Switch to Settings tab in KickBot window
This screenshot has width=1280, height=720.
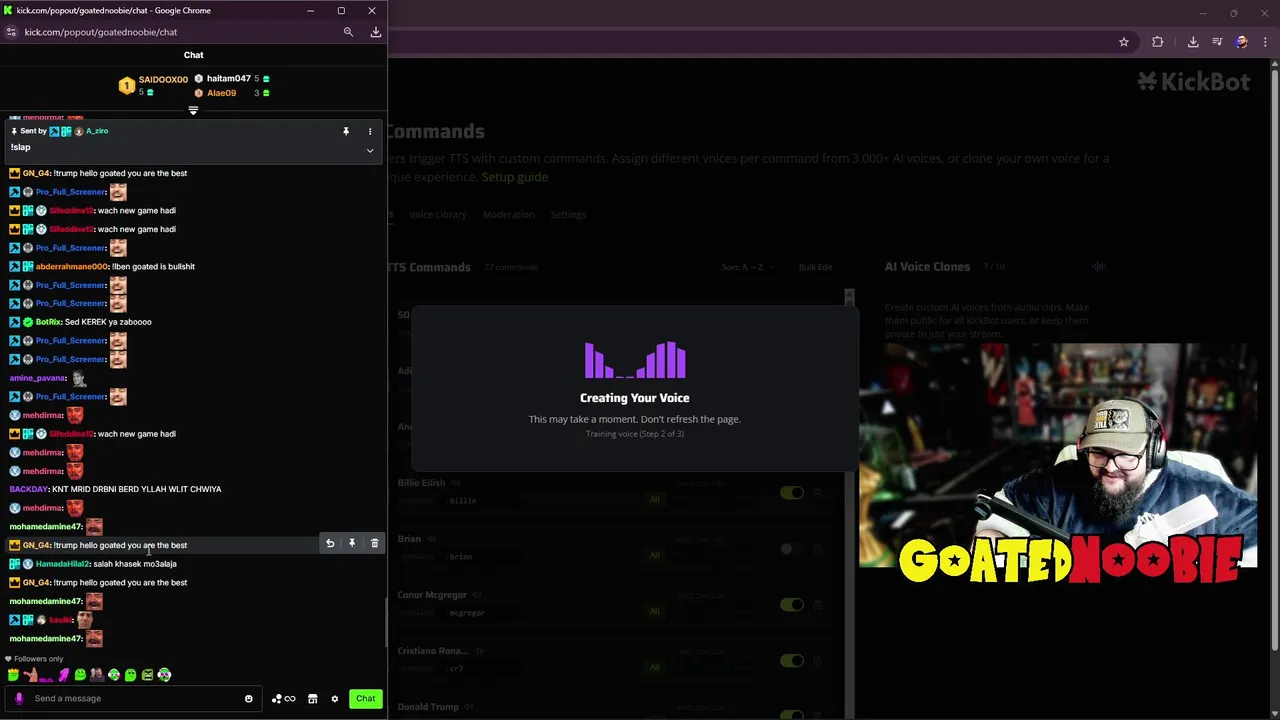568,214
